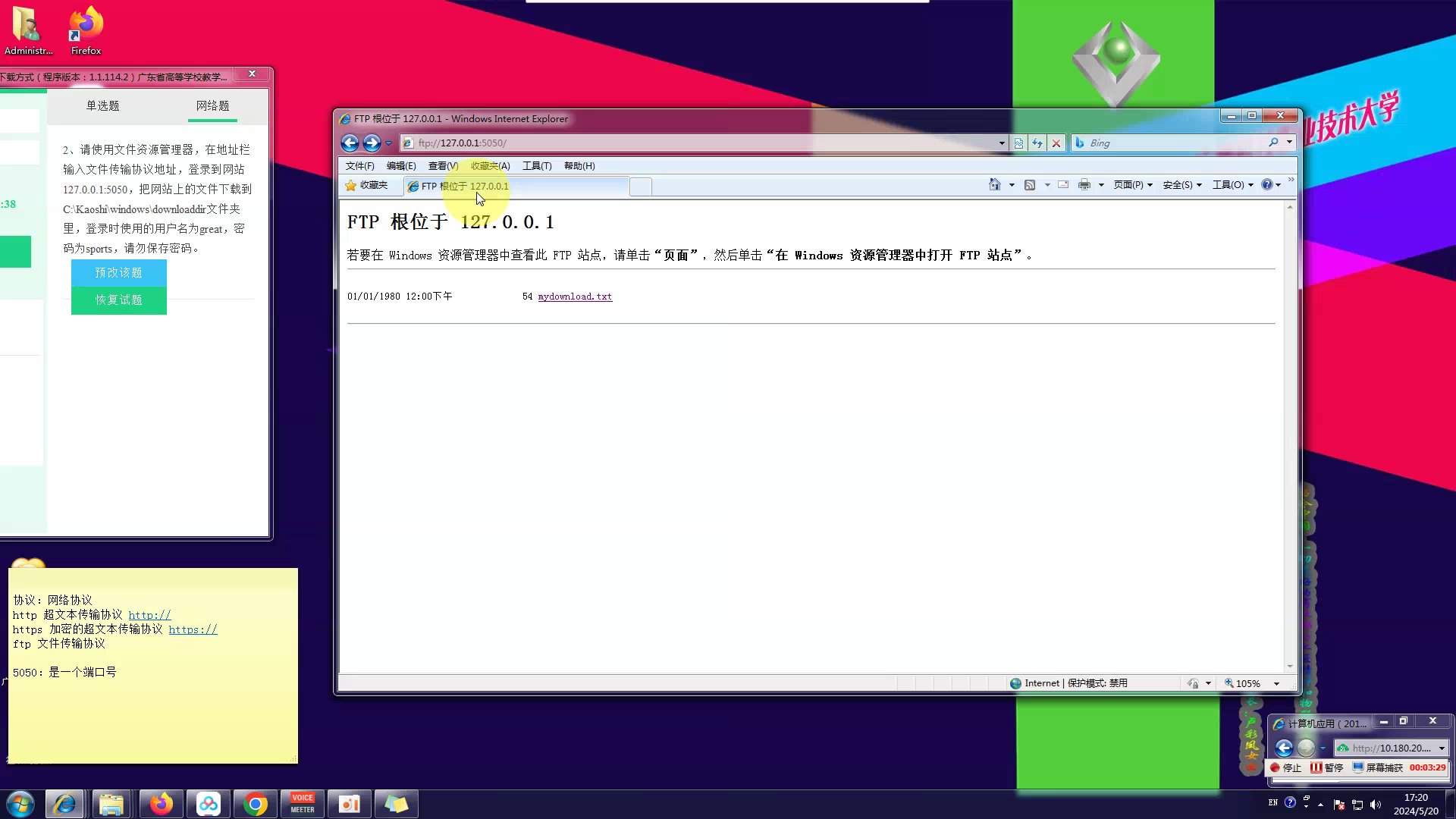
Task: Open the 查看(V) menu
Action: point(443,166)
